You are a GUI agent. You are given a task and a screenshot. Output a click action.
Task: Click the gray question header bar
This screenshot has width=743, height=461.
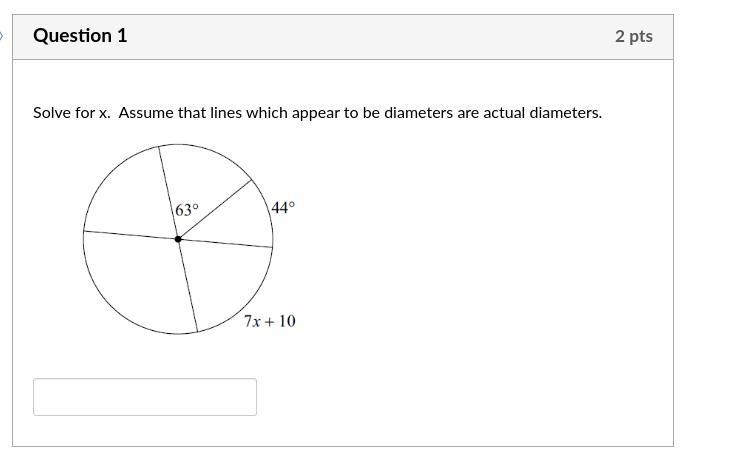343,37
